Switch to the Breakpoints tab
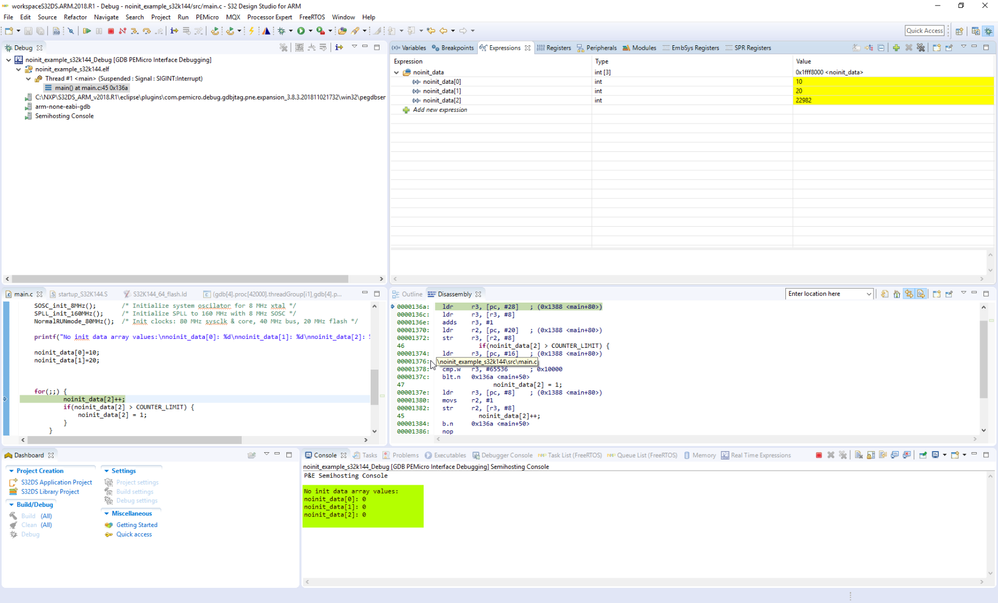This screenshot has height=603, width=998. click(x=453, y=48)
